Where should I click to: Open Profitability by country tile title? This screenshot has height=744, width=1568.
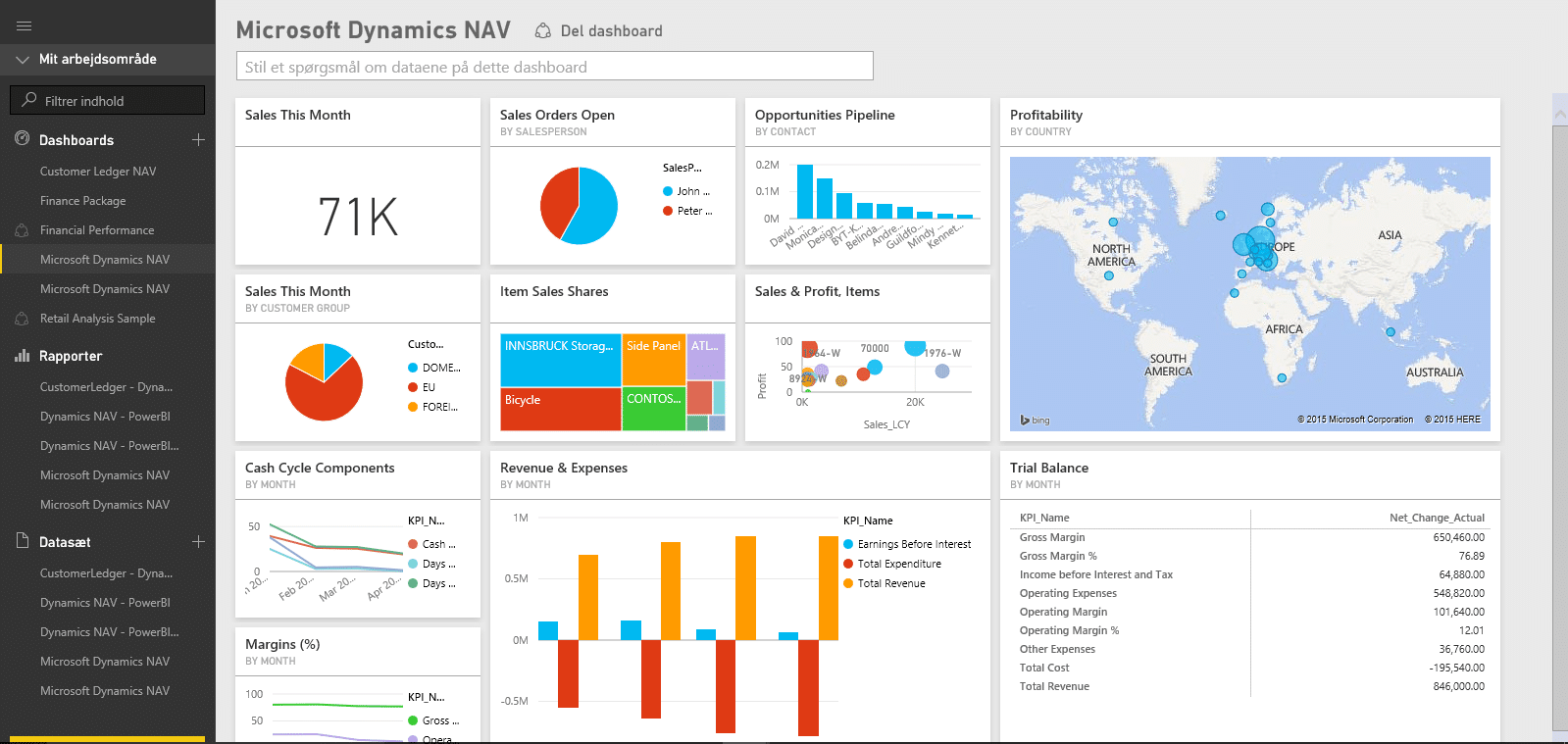(x=1046, y=115)
